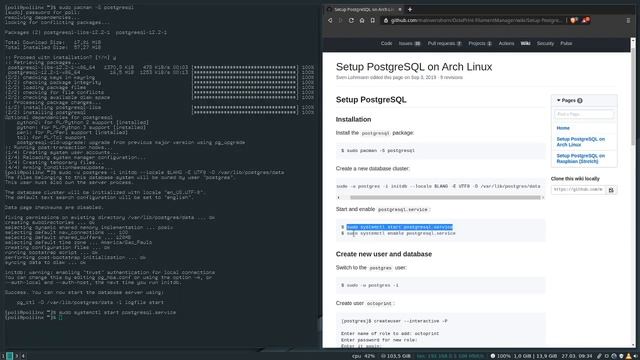The height and width of the screenshot is (360, 640).
Task: Click right arrow of code scrollbar
Action: (543, 198)
